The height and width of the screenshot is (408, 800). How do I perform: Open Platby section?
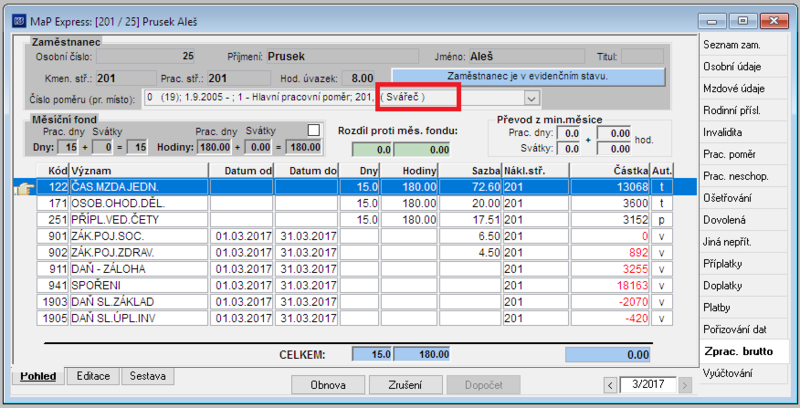pos(743,308)
